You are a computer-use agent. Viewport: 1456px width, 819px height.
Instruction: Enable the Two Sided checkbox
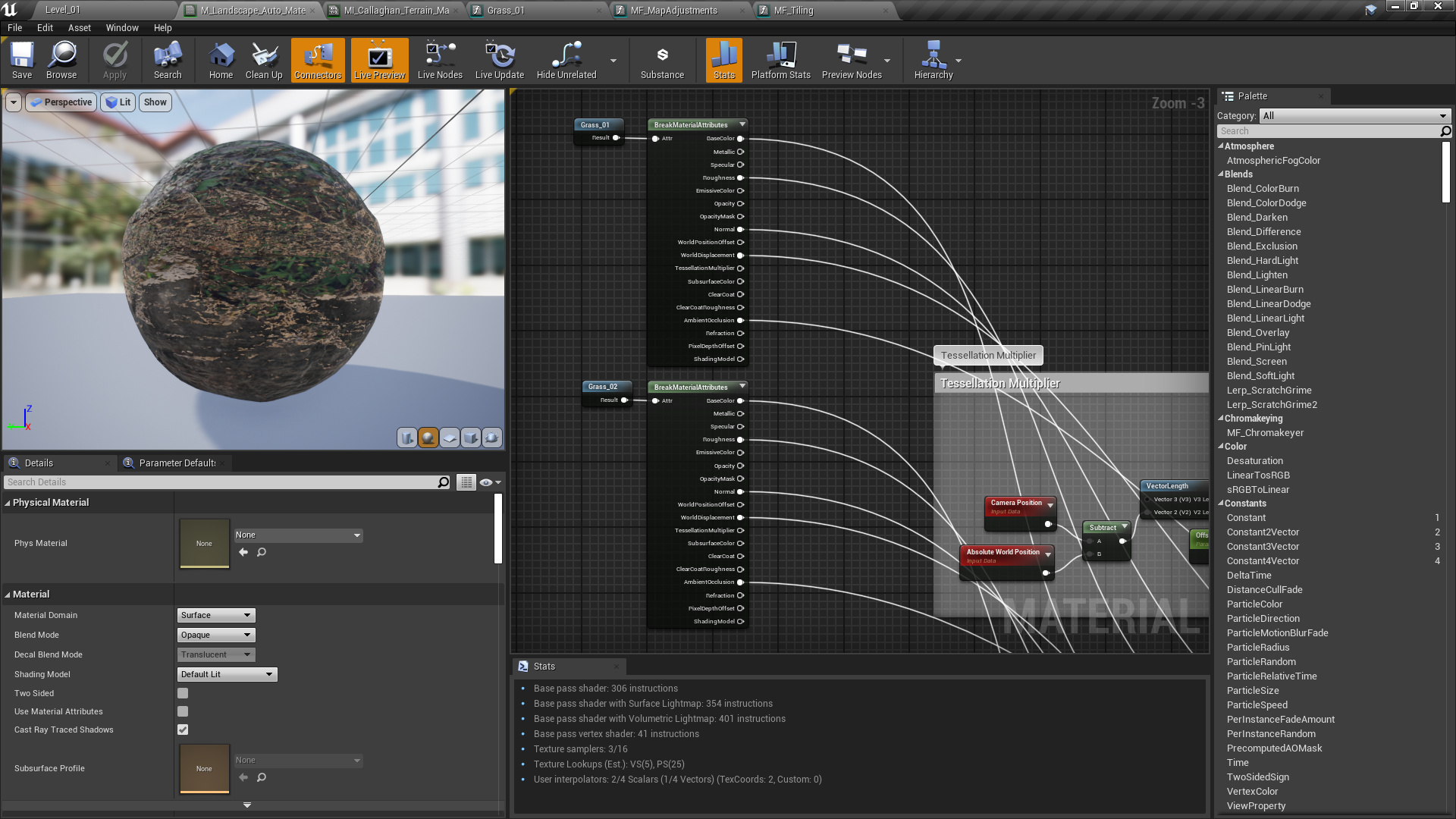click(183, 693)
